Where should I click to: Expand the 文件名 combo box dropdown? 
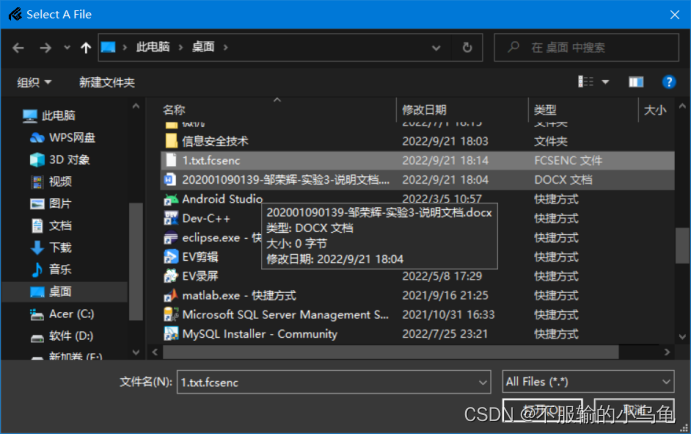[483, 382]
